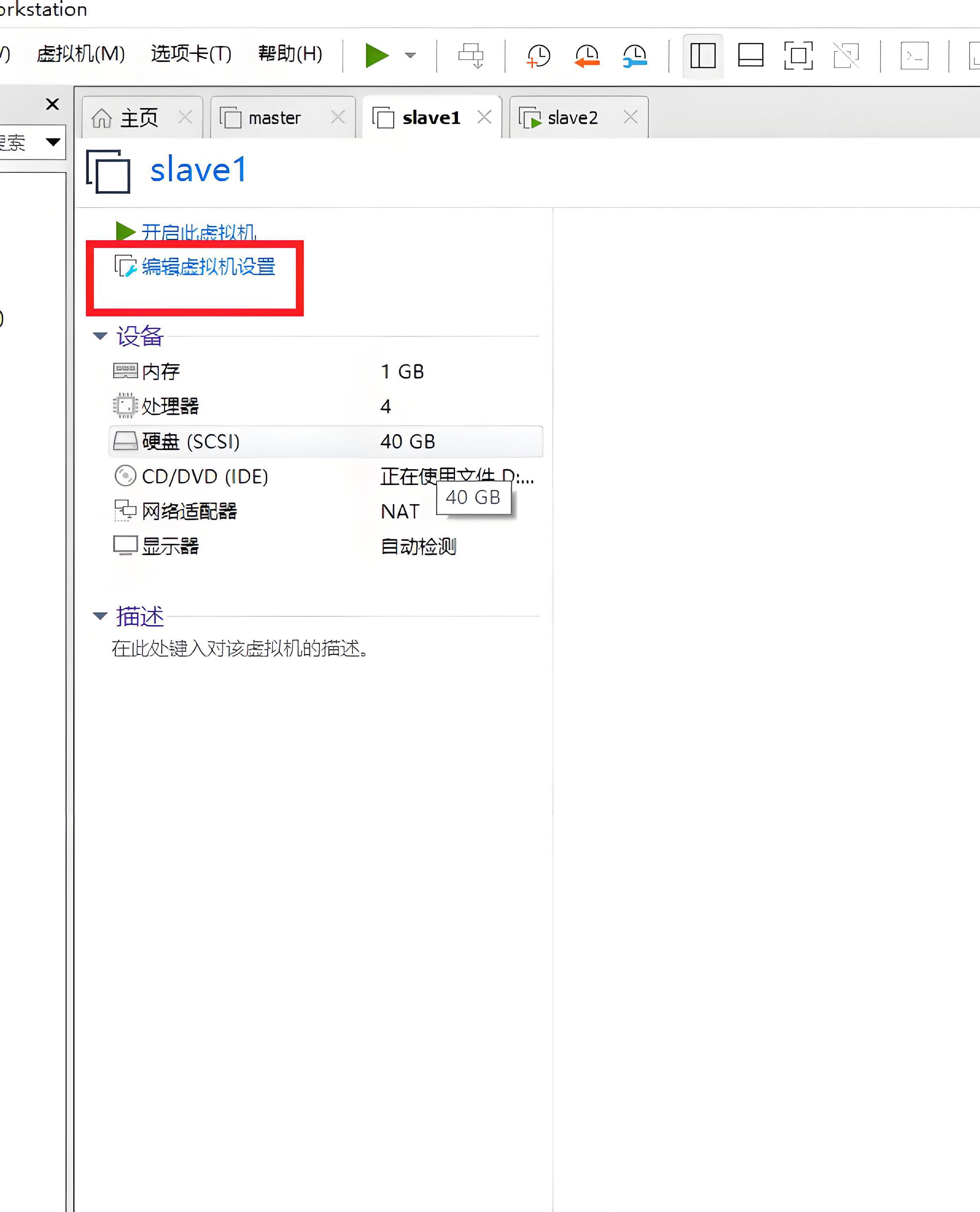Viewport: 980px width, 1212px height.
Task: Open the power options dropdown arrow
Action: pyautogui.click(x=410, y=55)
